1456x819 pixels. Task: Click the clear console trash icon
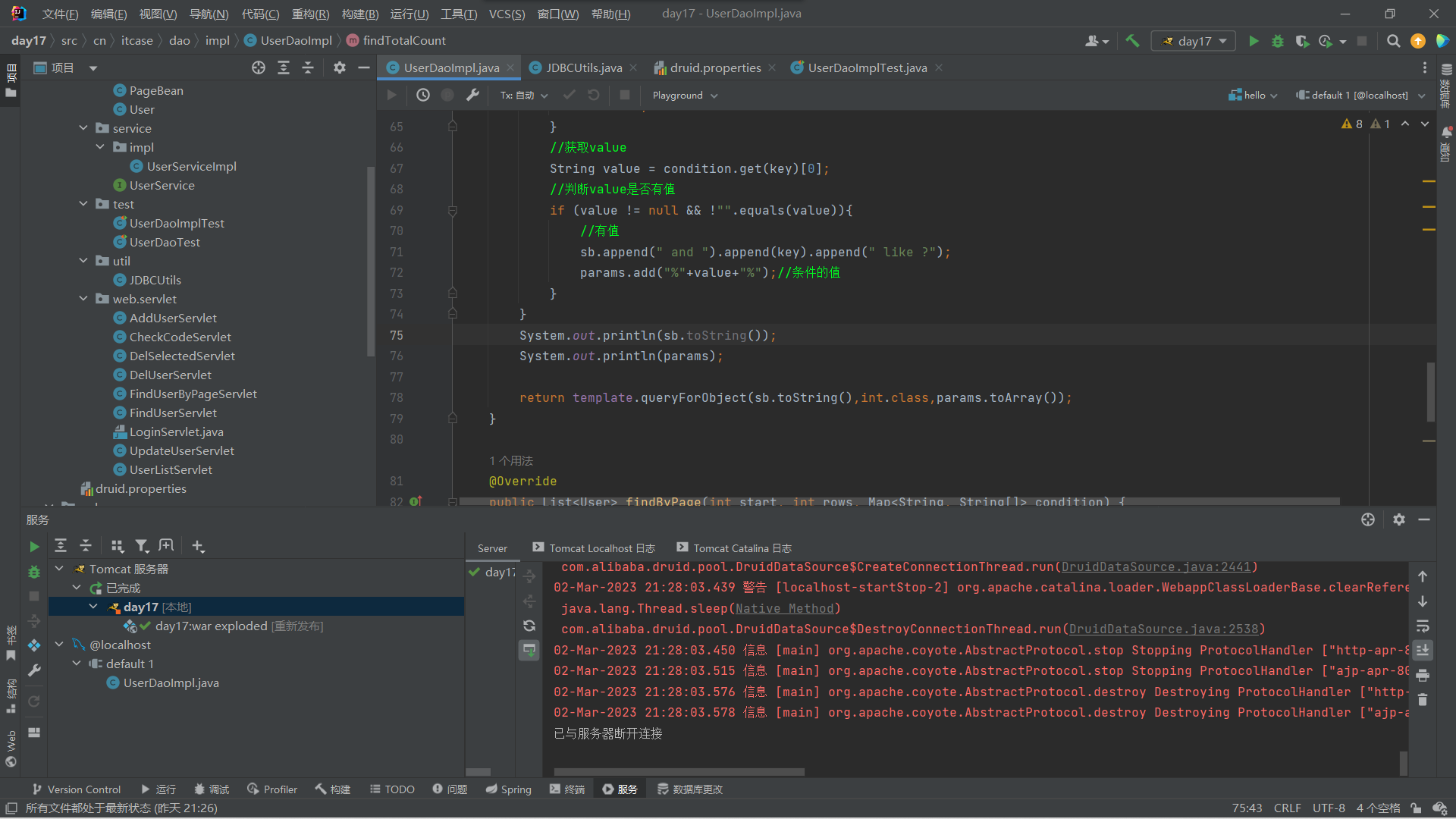1423,700
